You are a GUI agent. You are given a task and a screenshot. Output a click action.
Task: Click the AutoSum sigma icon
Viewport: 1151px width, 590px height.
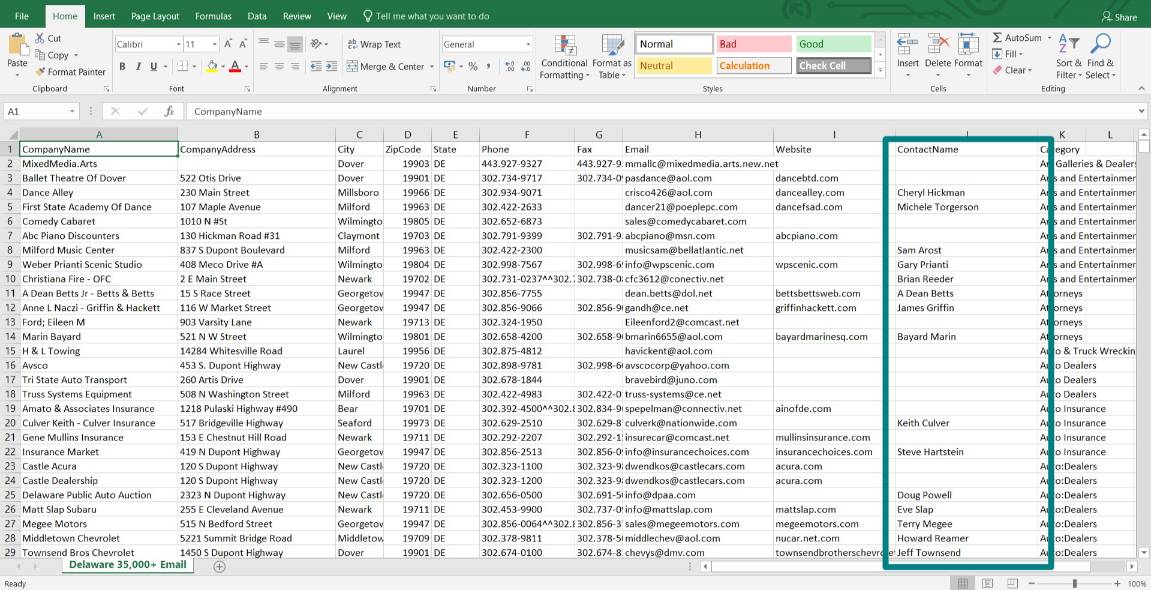coord(998,38)
